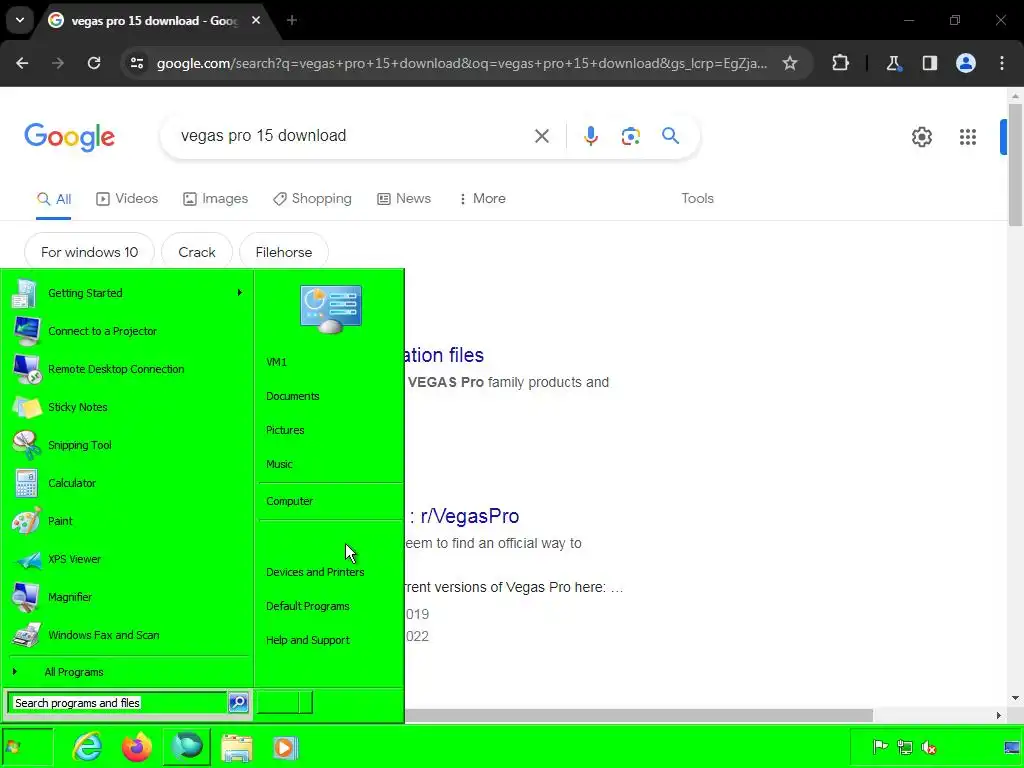Submit search with magnifier icon

[x=670, y=136]
